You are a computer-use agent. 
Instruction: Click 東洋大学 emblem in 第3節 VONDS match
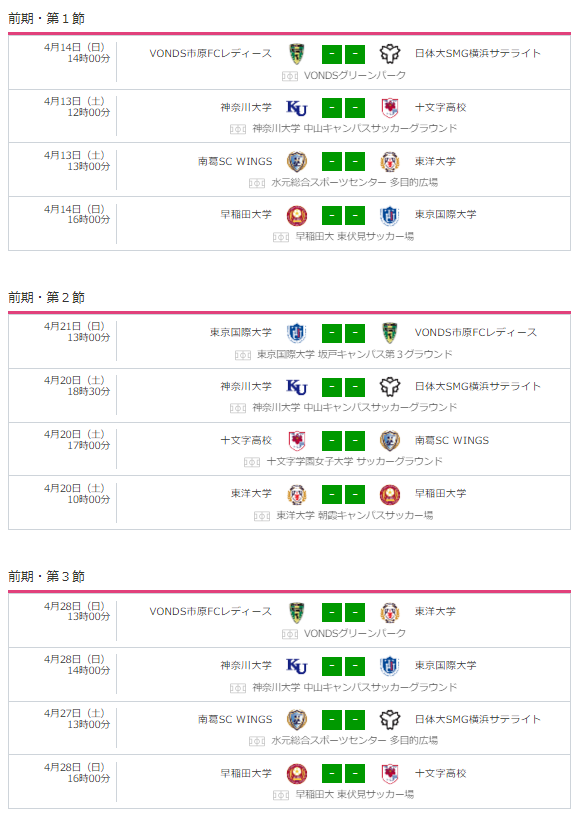tap(389, 612)
